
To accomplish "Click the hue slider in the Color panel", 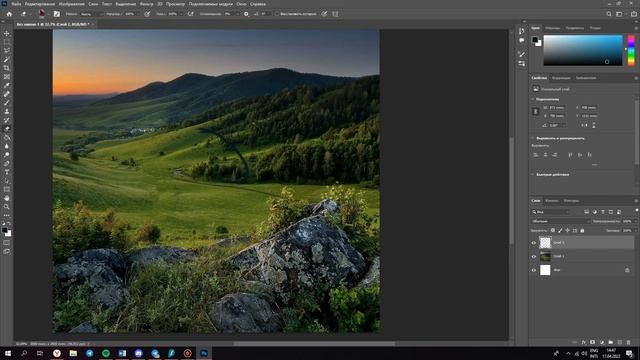I will 631,50.
